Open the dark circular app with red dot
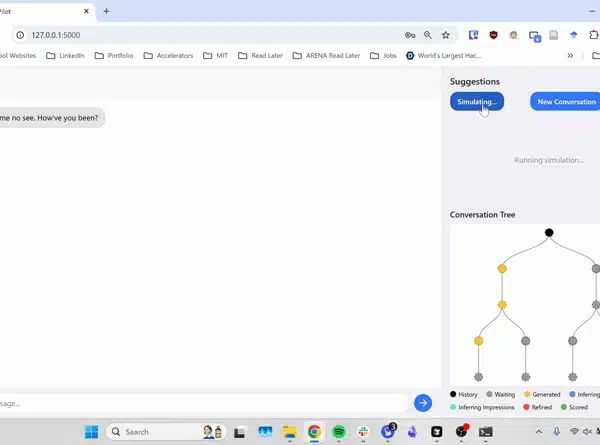The width and height of the screenshot is (600, 445). click(x=462, y=431)
